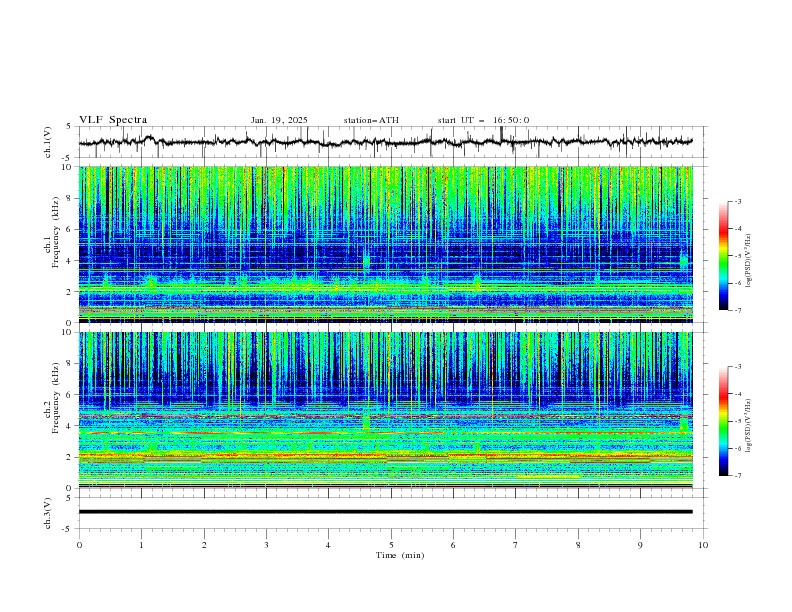The height and width of the screenshot is (612, 792).
Task: Click the "VLF Spectra" plot title
Action: point(113,120)
